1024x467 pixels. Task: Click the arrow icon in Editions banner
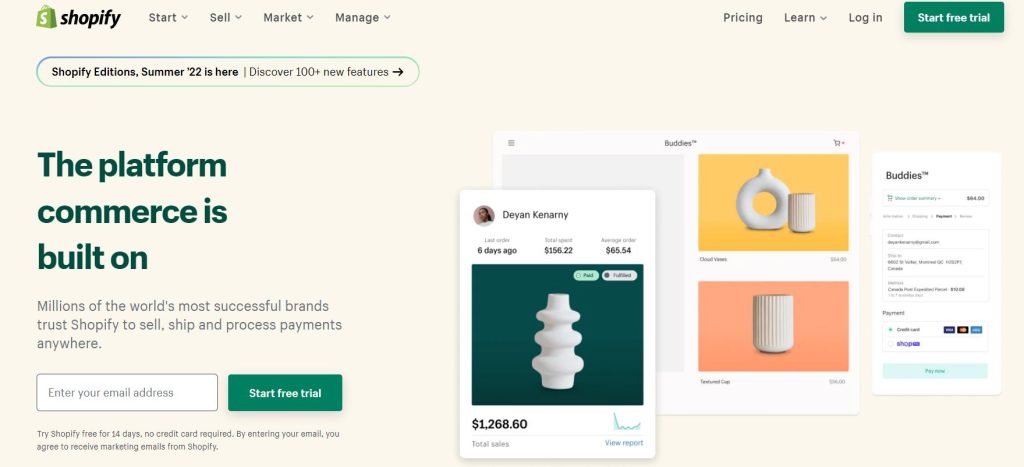[398, 72]
